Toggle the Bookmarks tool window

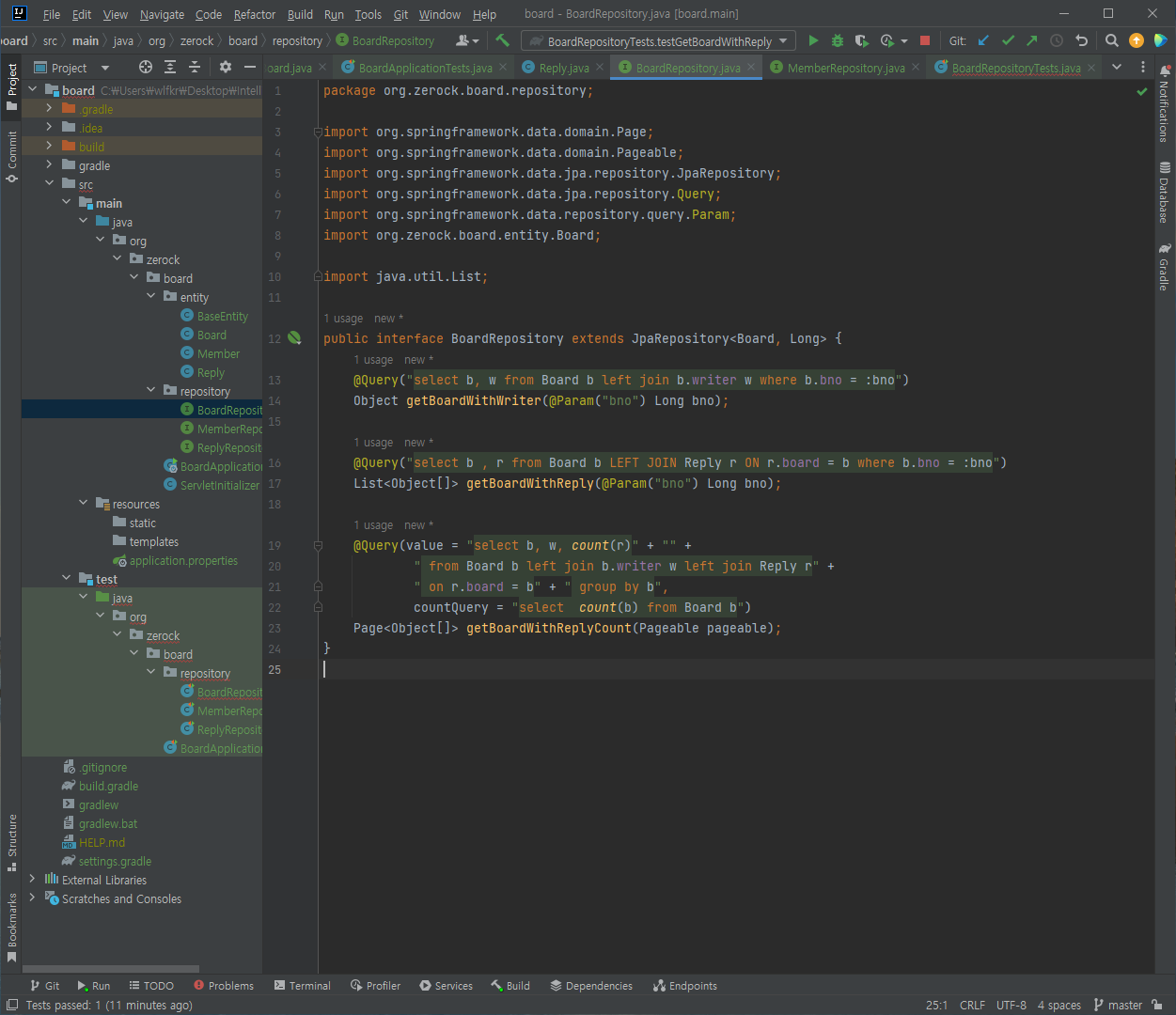tap(11, 928)
